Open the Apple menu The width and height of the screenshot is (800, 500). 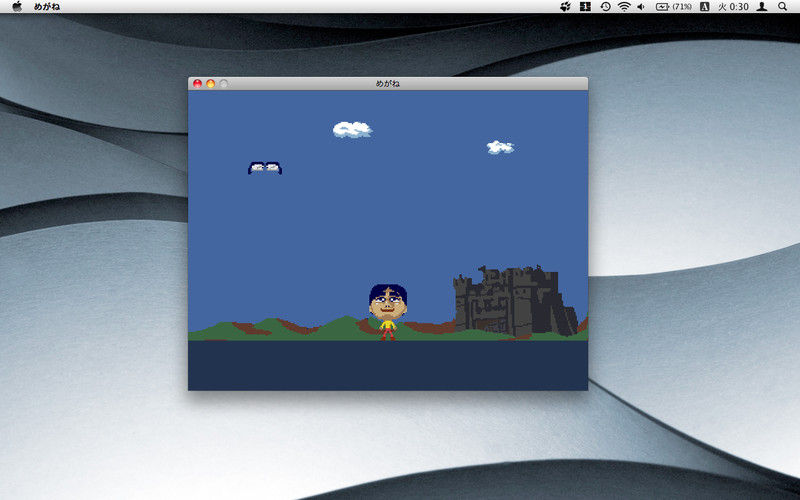point(17,6)
